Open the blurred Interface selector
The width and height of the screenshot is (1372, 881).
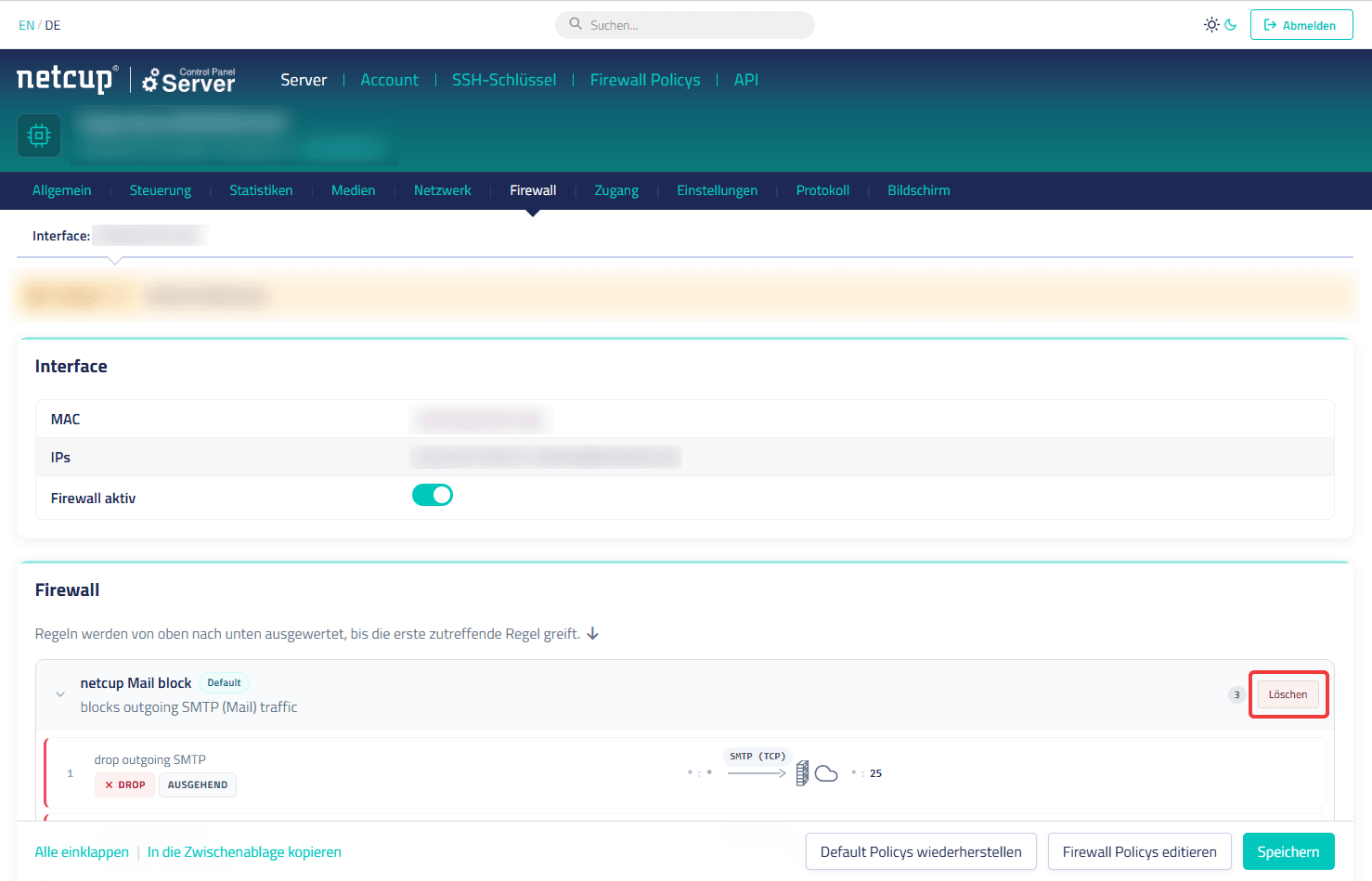149,236
